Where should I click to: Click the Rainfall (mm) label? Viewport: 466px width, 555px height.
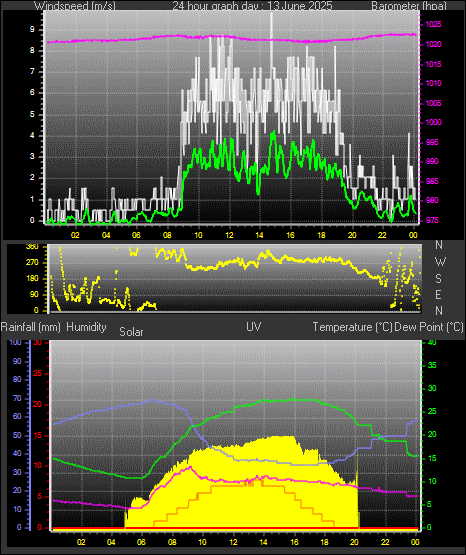coord(30,327)
